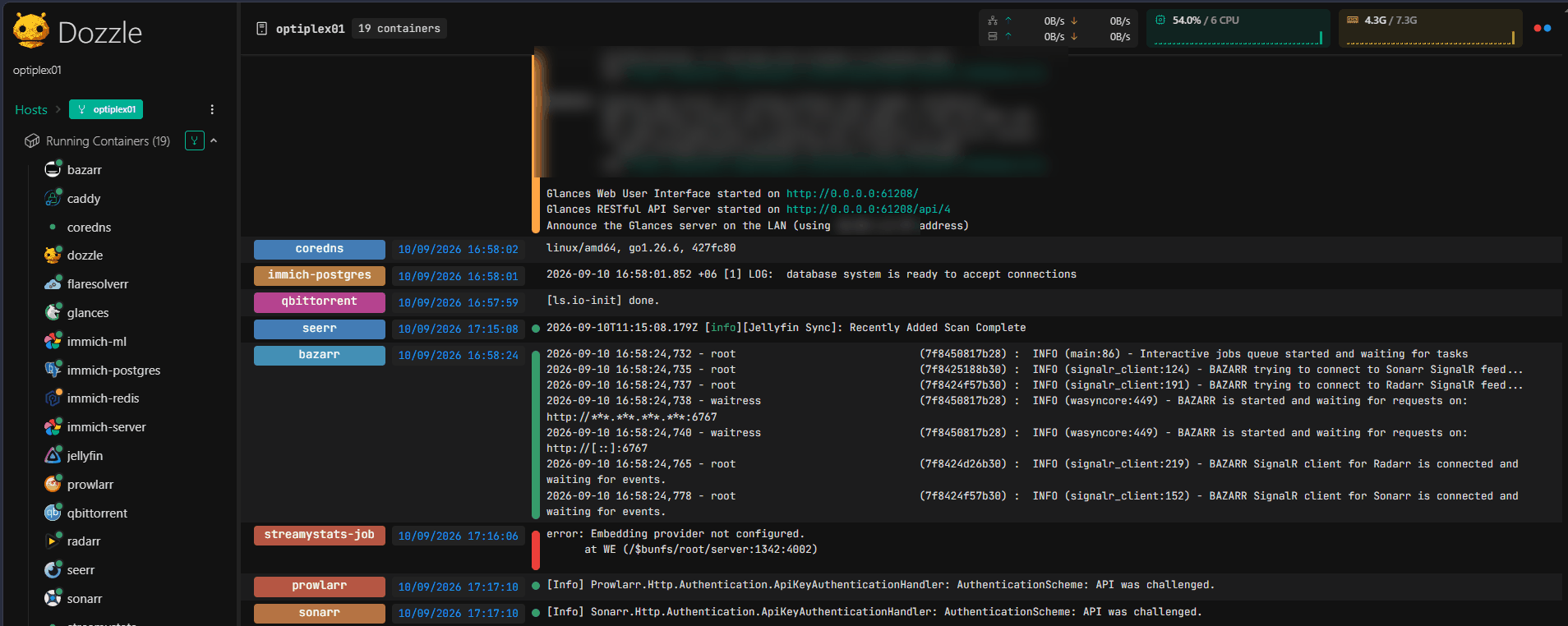This screenshot has height=626, width=1568.
Task: Click the 19 containers badge
Action: tap(399, 29)
